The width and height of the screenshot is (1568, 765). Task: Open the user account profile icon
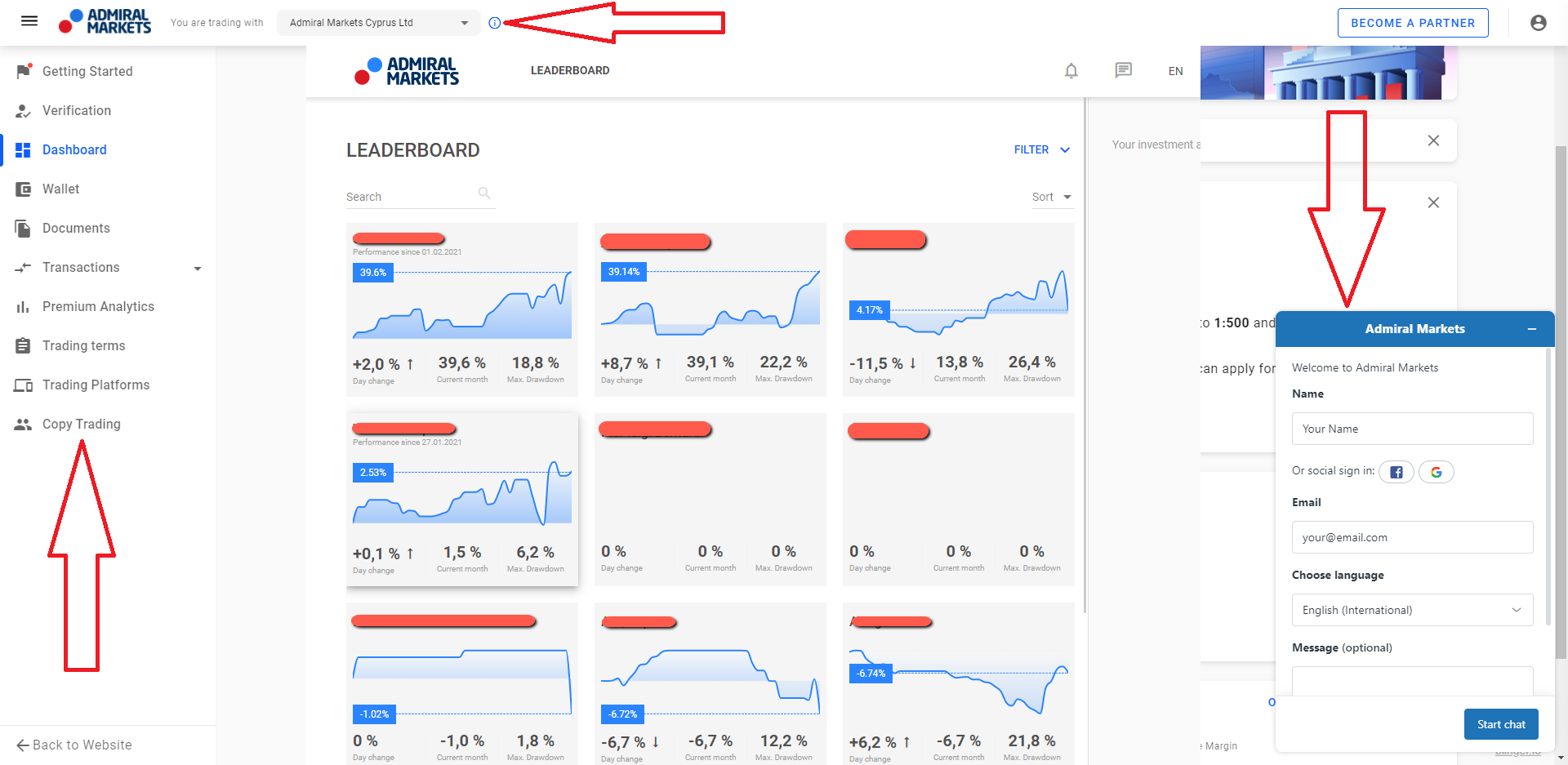coord(1538,23)
